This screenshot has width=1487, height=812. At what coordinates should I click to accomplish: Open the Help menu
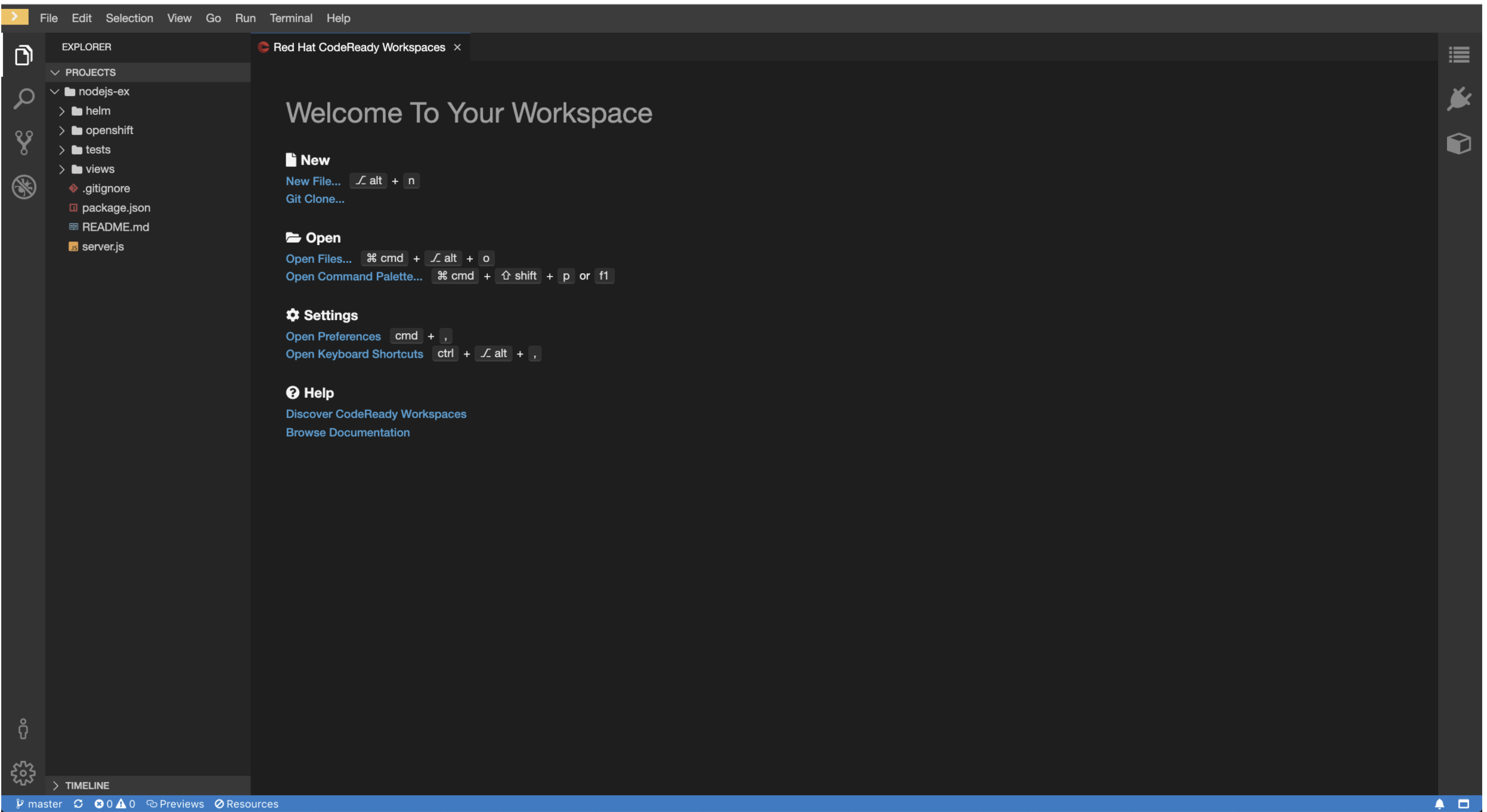click(338, 18)
